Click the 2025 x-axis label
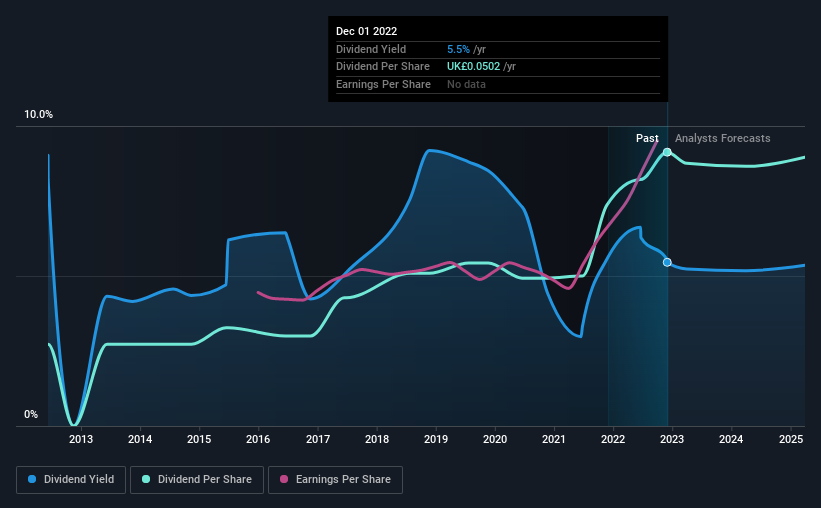Image resolution: width=821 pixels, height=508 pixels. 791,439
